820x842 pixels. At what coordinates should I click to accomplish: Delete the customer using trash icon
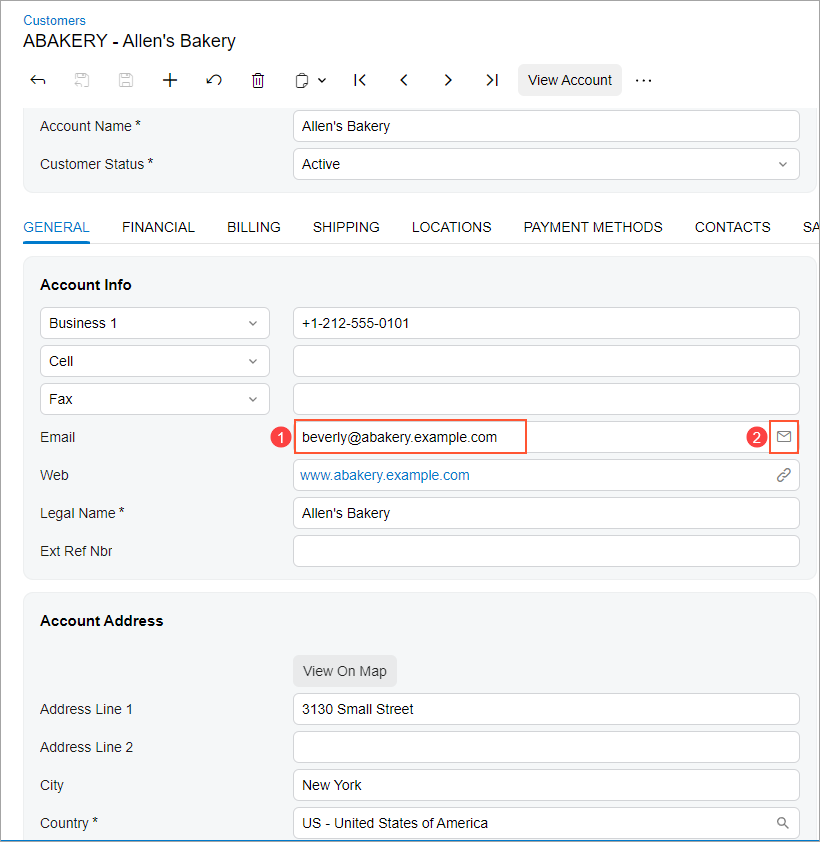pos(258,80)
